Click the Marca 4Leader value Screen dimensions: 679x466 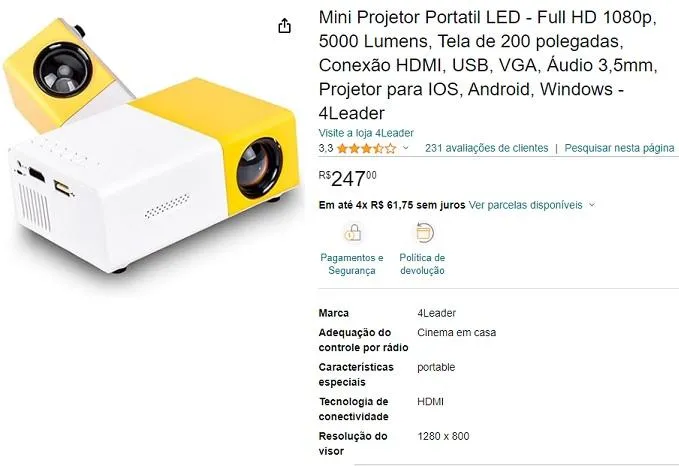click(436, 313)
